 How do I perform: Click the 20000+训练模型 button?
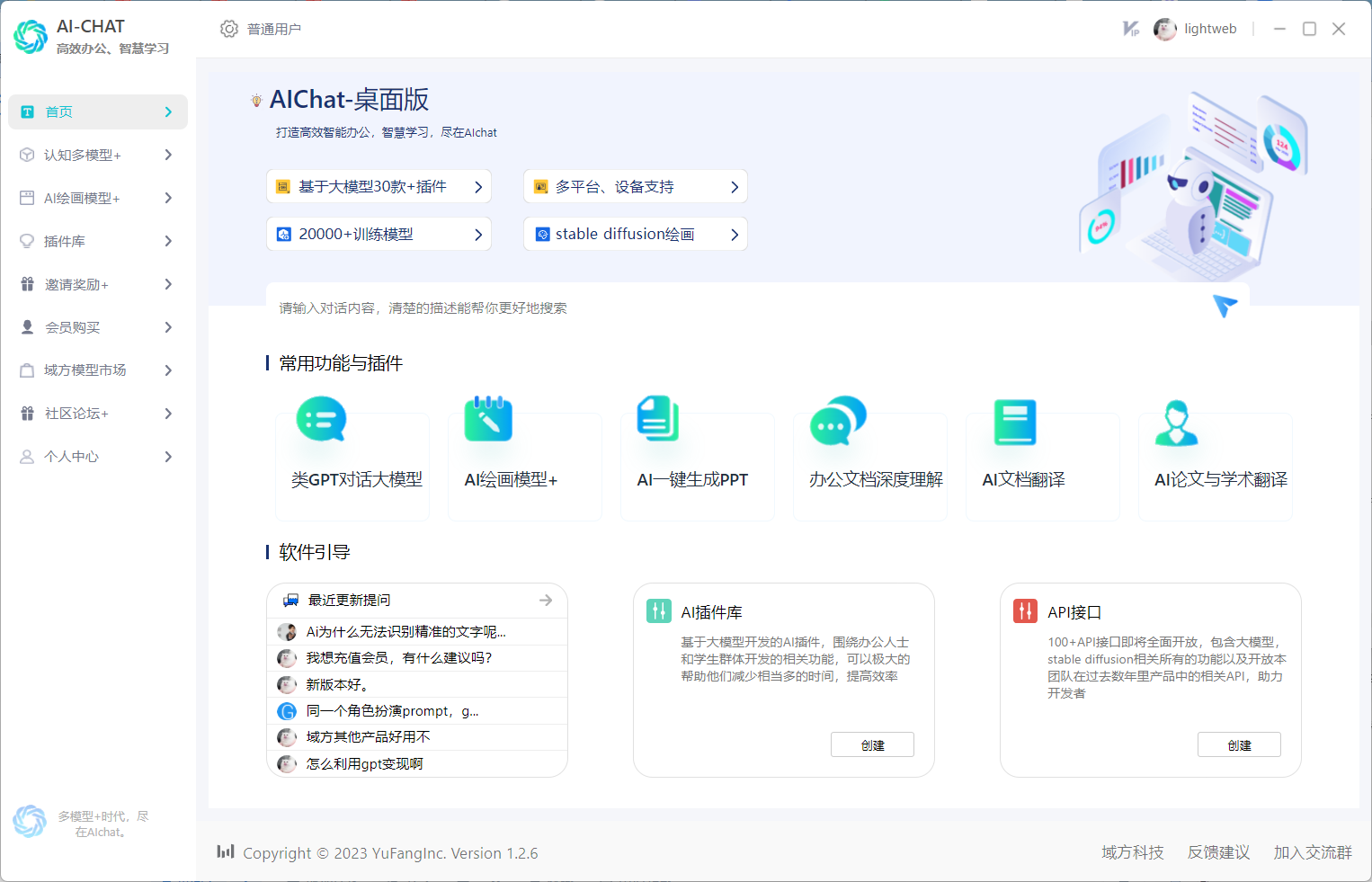[x=379, y=234]
